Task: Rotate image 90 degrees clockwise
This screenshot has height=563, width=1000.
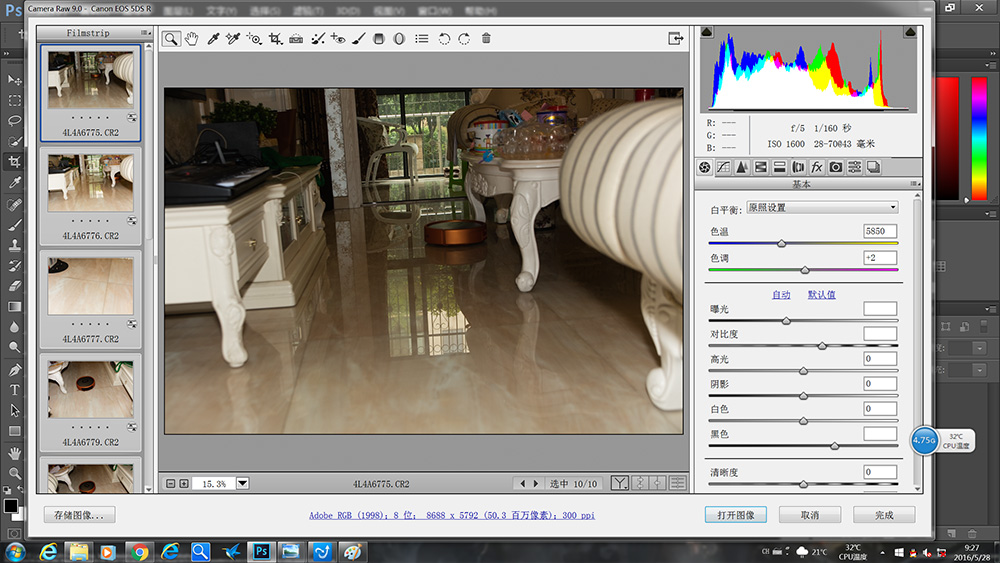Action: click(464, 39)
